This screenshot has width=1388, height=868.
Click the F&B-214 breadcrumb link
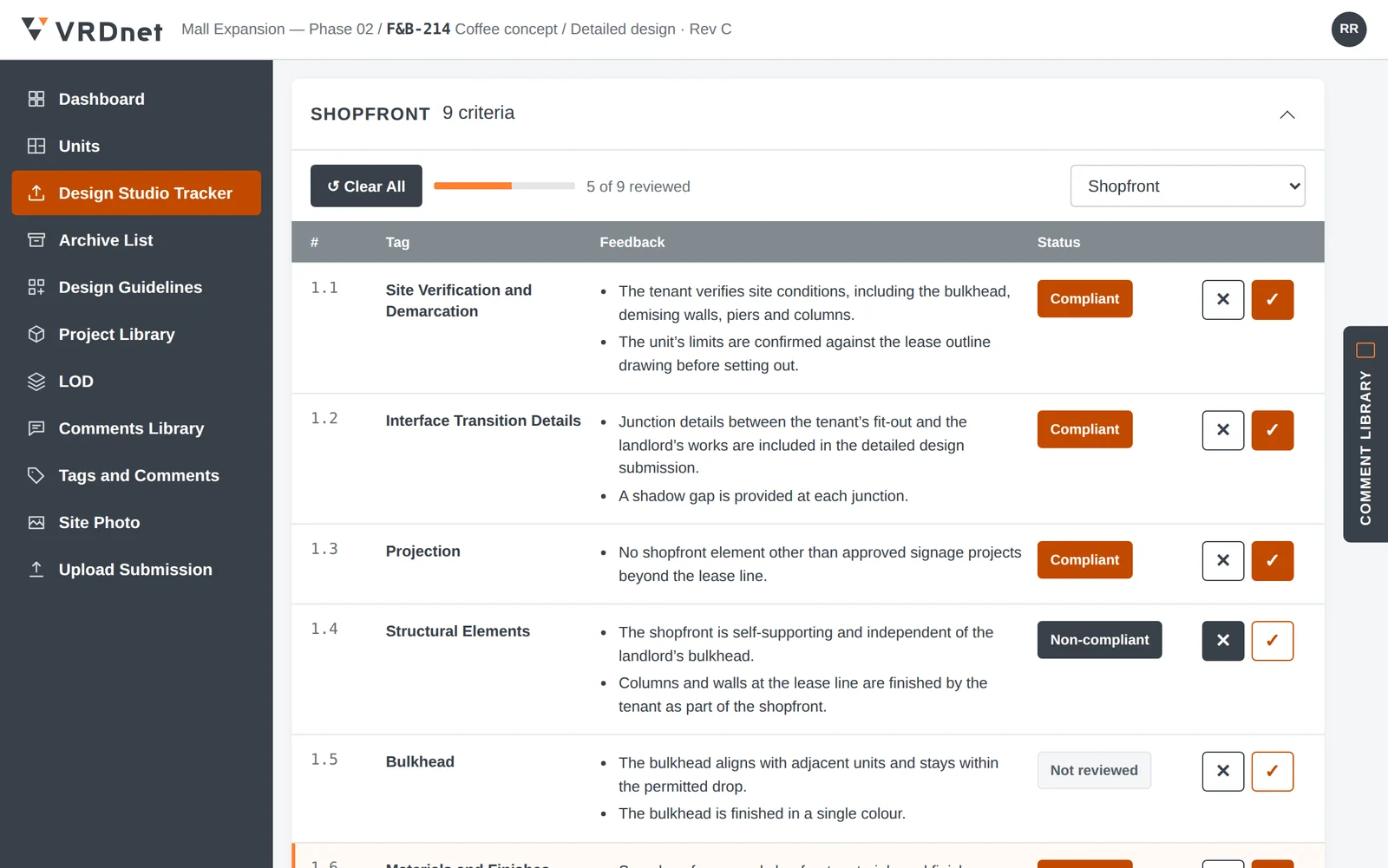(418, 29)
